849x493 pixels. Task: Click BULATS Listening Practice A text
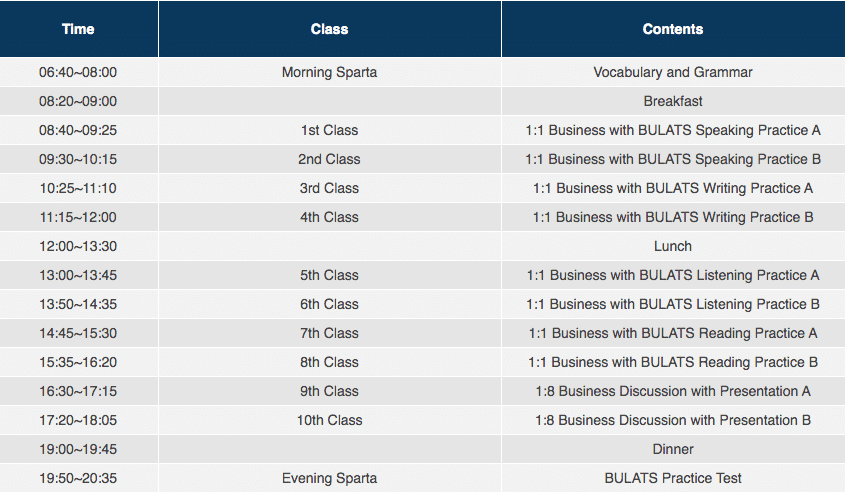point(672,275)
